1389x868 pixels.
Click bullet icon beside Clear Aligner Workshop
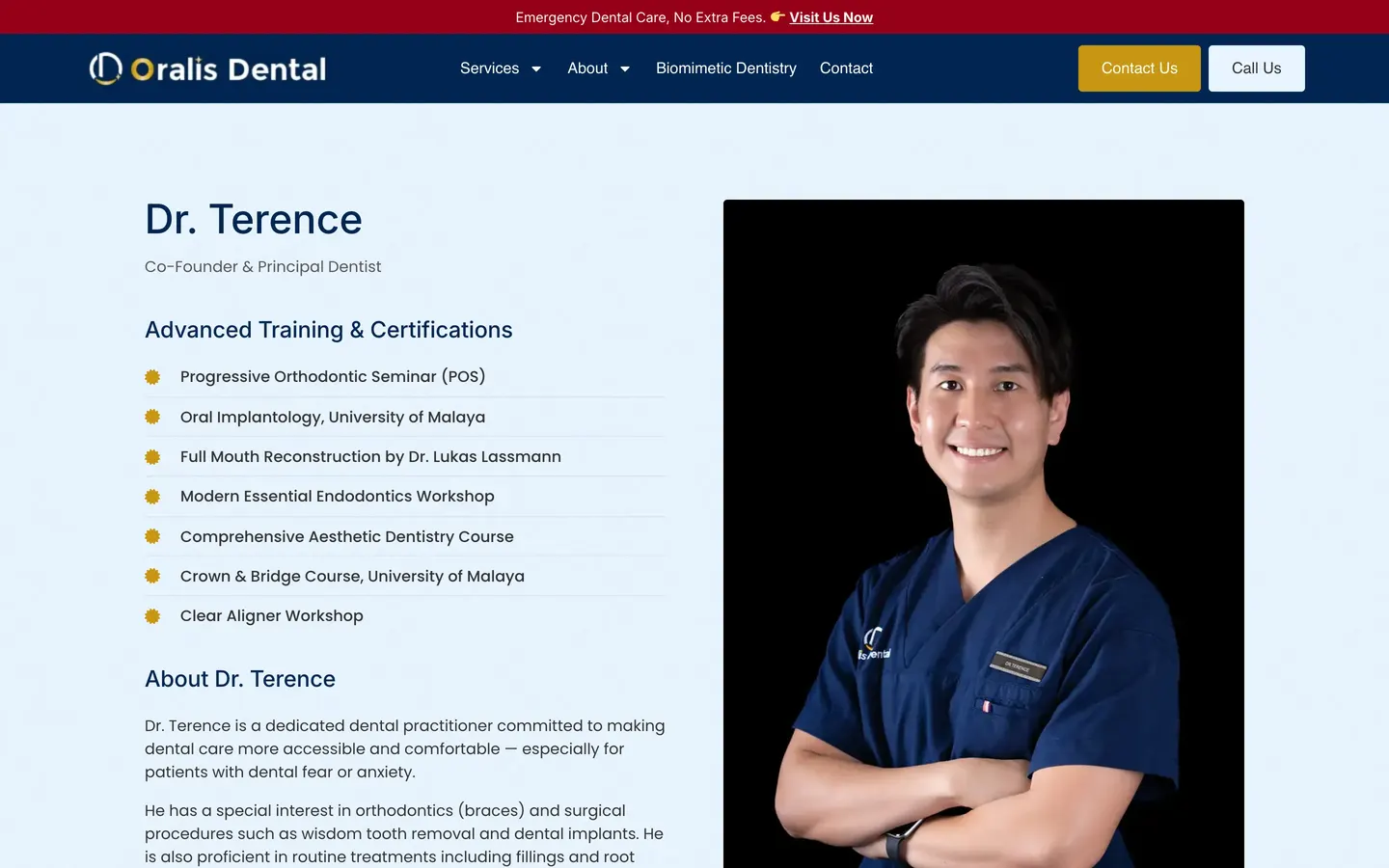point(152,616)
